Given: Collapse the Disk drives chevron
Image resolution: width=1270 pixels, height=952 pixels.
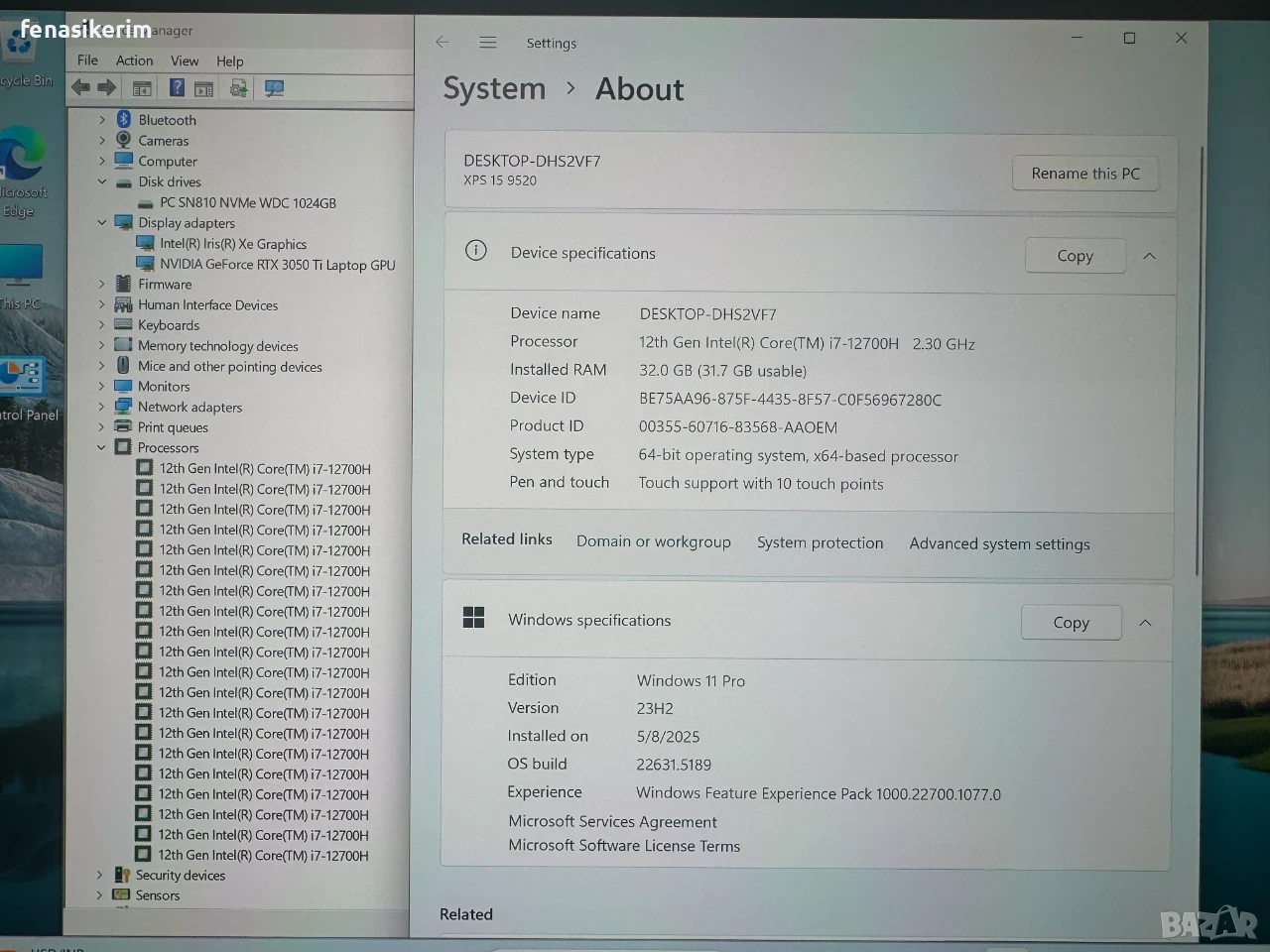Looking at the screenshot, I should pos(102,181).
